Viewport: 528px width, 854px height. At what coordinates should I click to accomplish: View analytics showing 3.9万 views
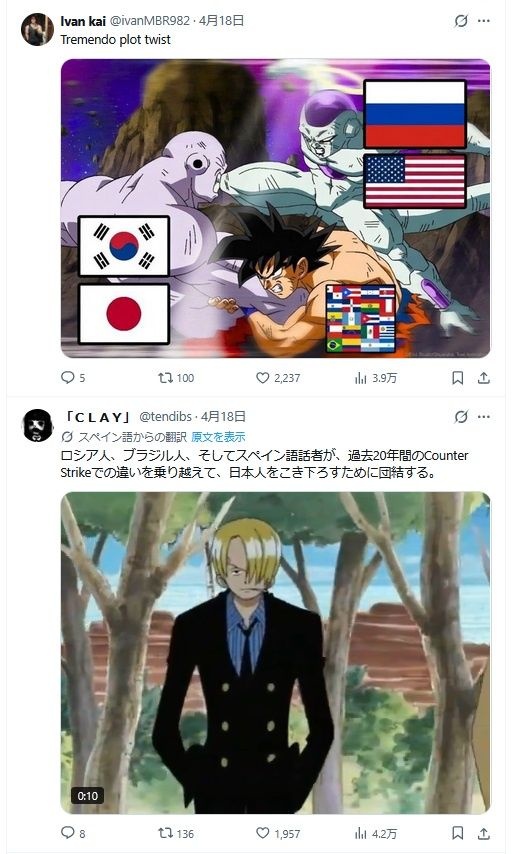pos(375,377)
